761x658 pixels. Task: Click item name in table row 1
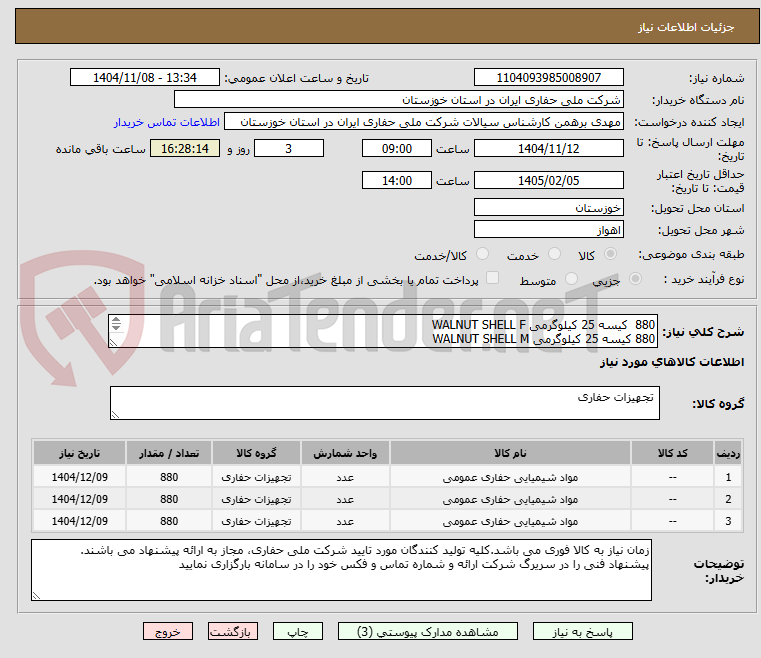(510, 477)
